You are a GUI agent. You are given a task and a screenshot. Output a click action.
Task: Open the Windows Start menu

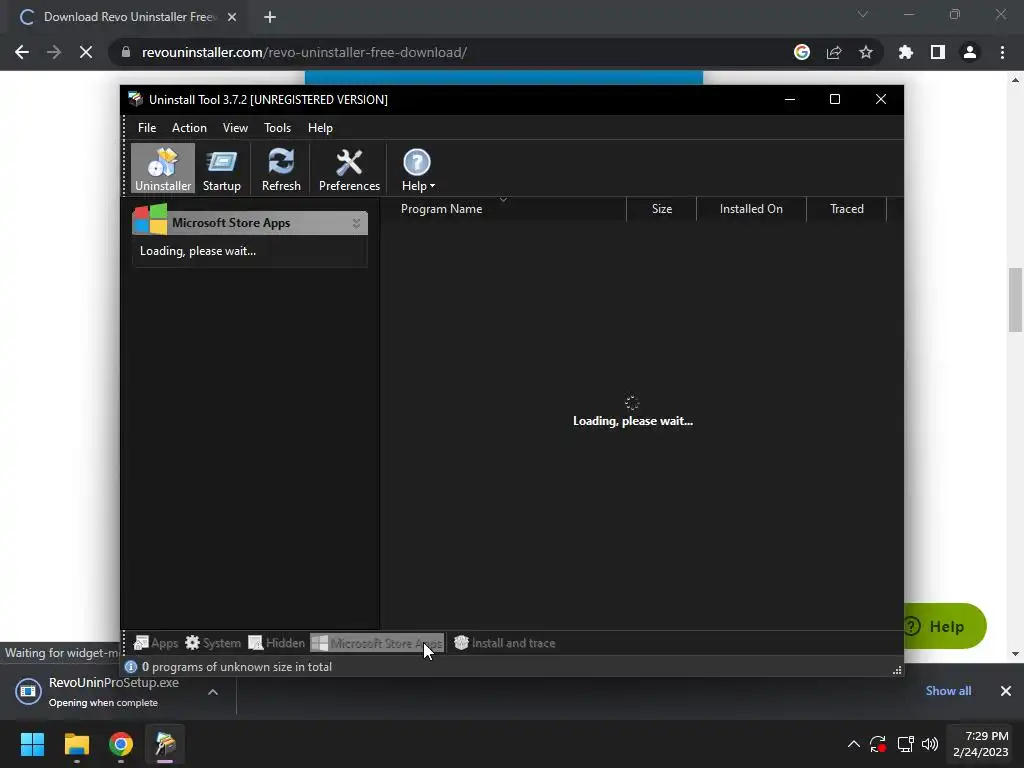click(32, 744)
